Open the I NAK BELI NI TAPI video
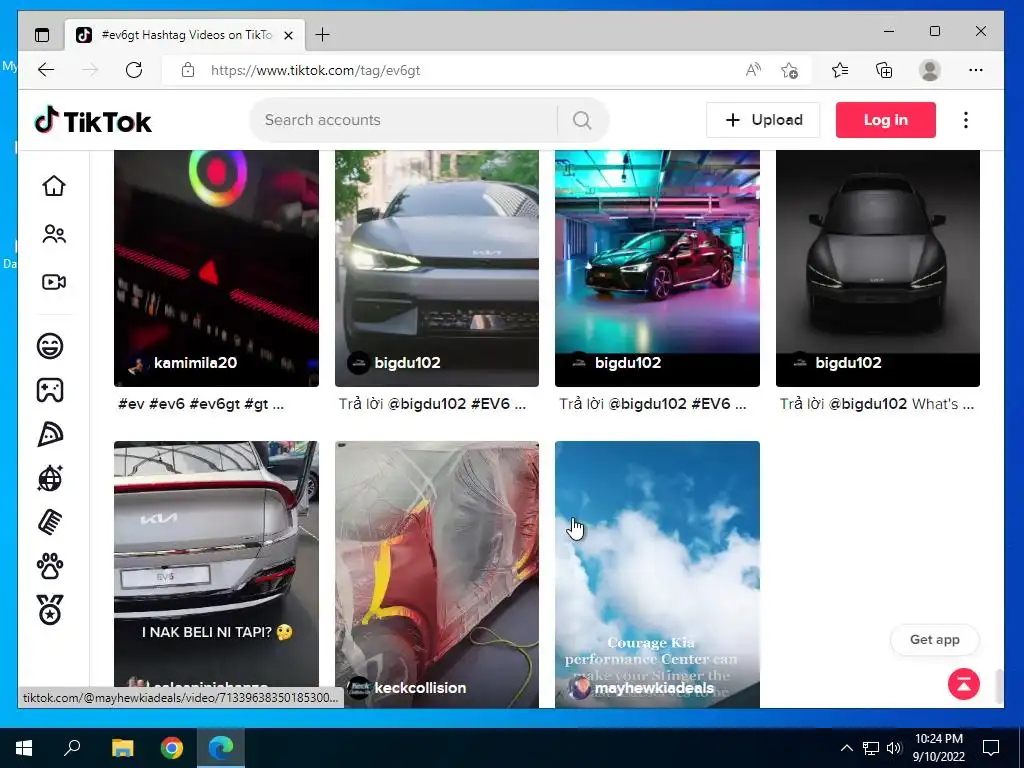This screenshot has height=768, width=1024. tap(216, 575)
